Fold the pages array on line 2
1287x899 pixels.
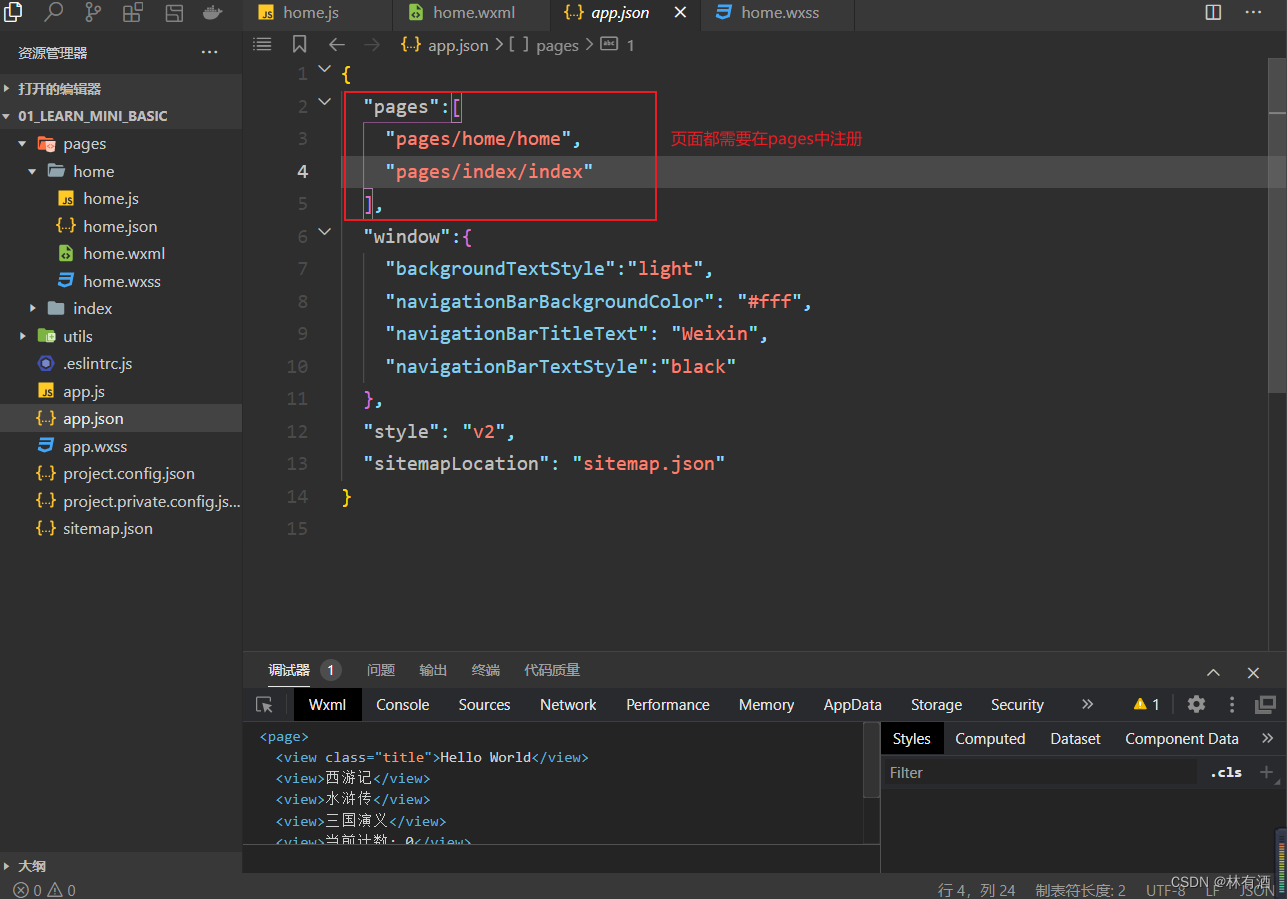tap(324, 101)
